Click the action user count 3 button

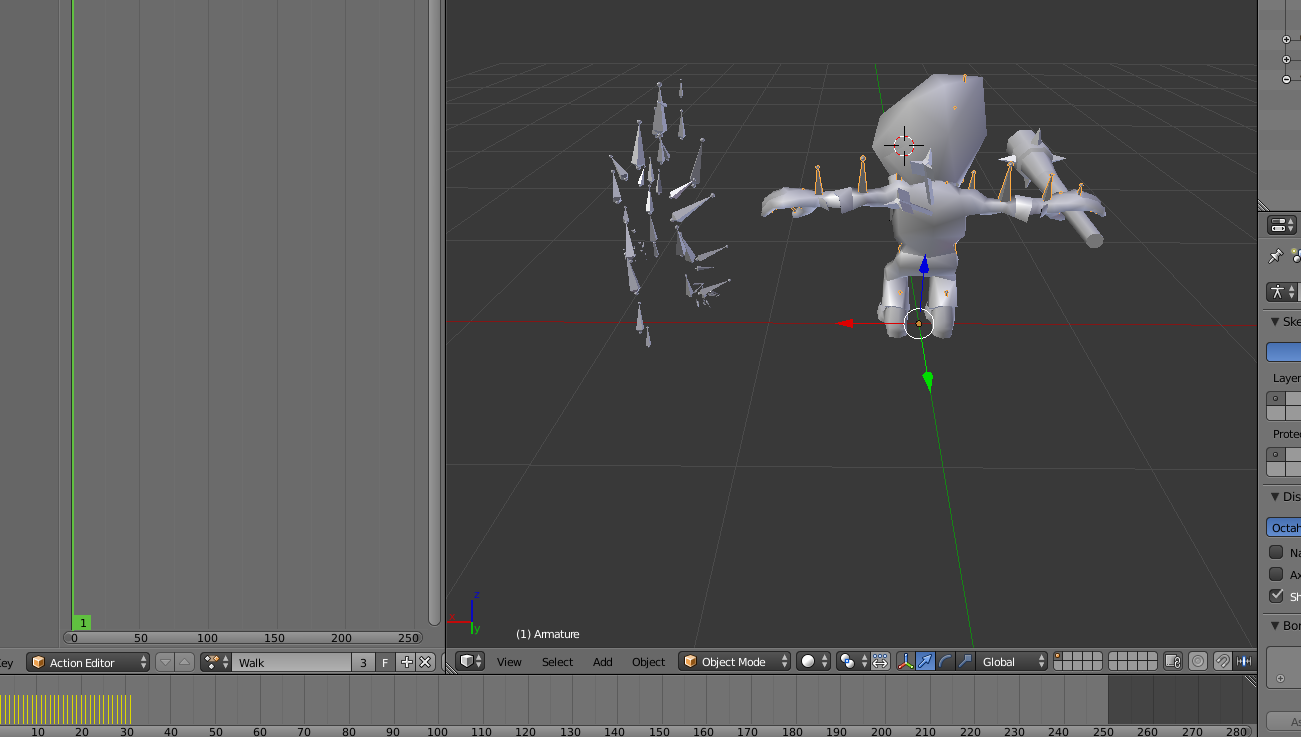pyautogui.click(x=363, y=662)
